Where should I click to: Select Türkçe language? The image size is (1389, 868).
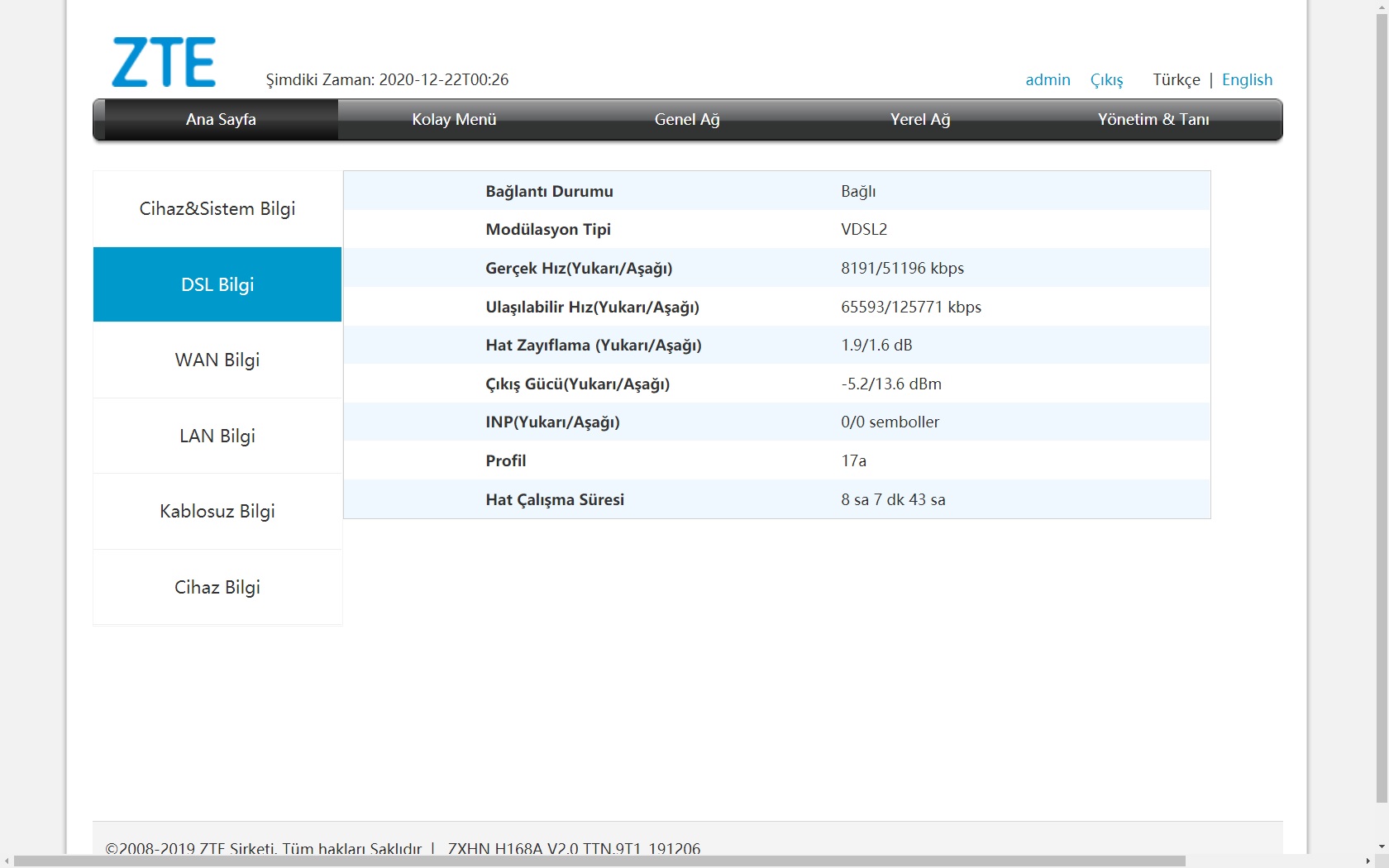[1177, 79]
